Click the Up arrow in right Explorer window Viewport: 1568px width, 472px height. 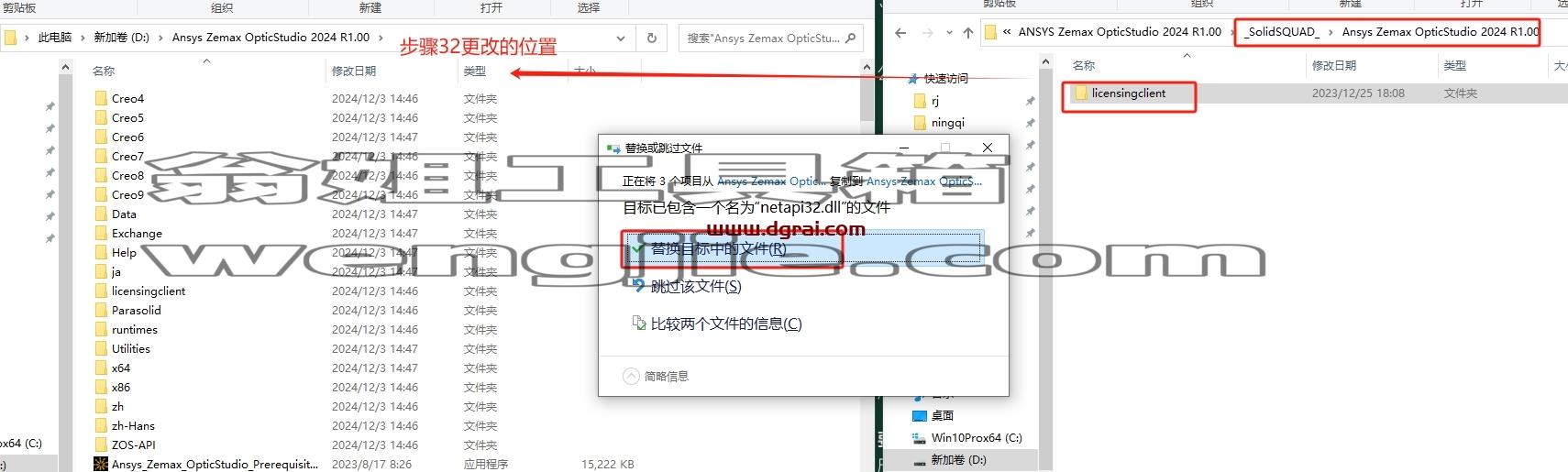[x=968, y=33]
